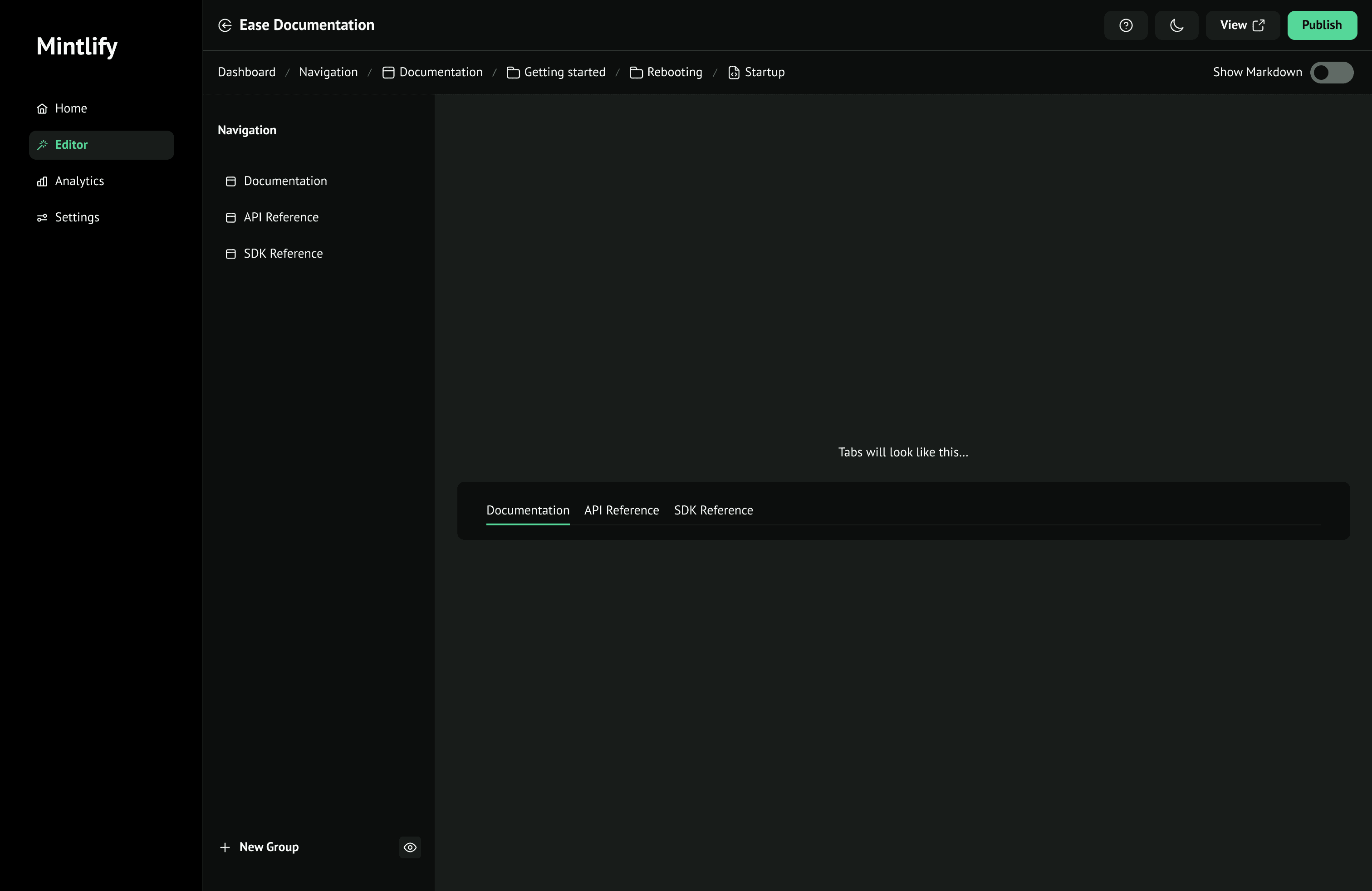Click the Analytics bar chart icon

click(42, 181)
